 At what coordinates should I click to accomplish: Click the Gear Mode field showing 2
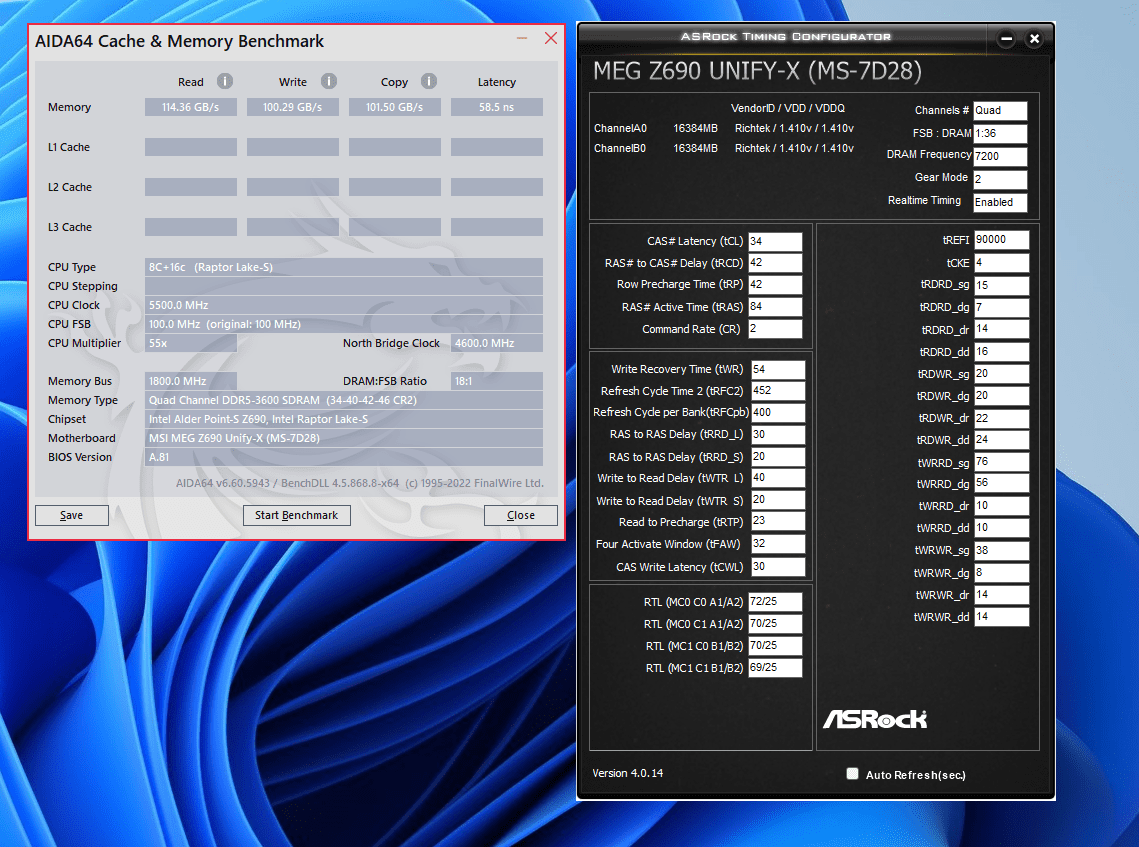click(x=1000, y=179)
